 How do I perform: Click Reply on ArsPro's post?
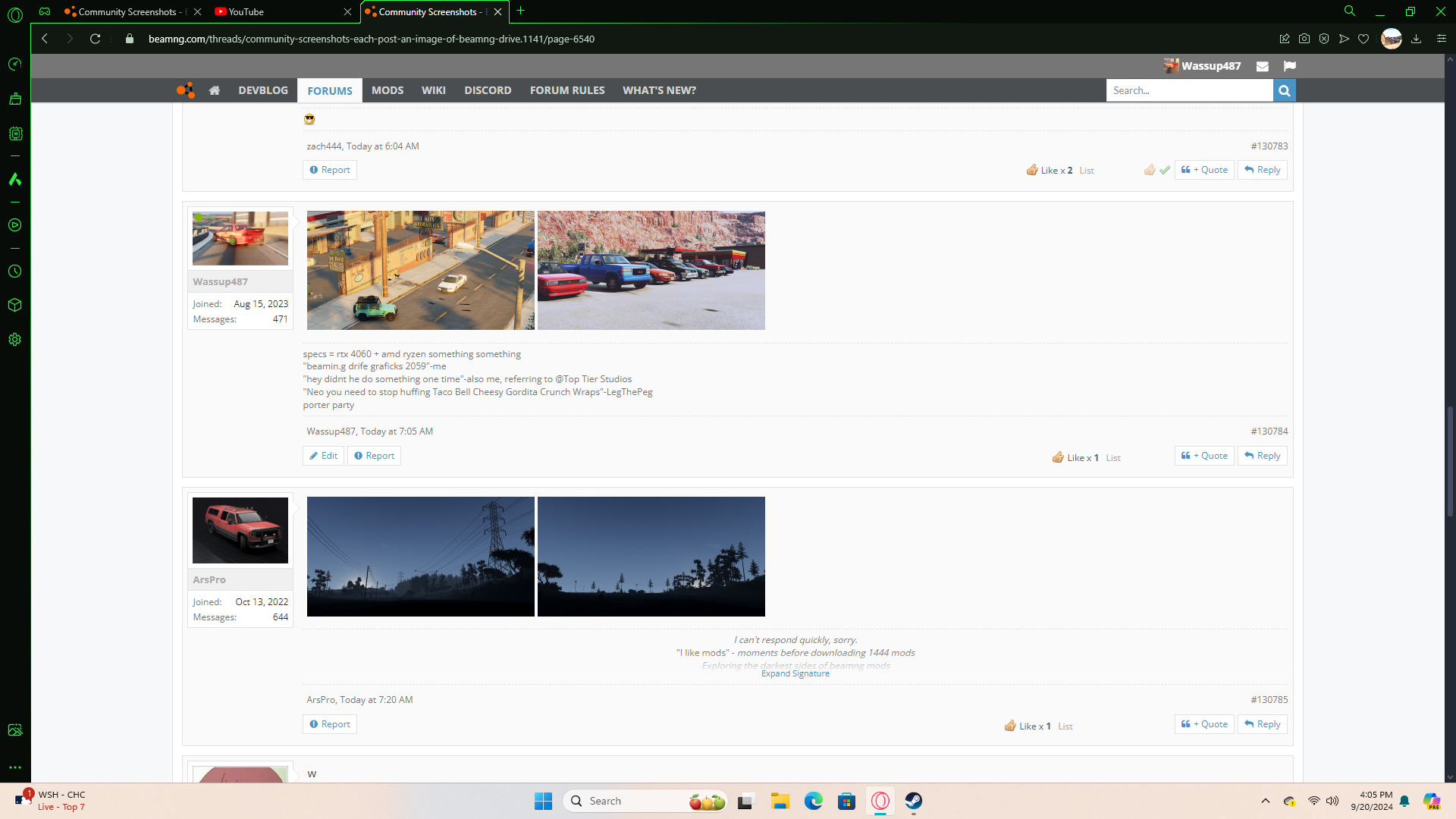pos(1262,724)
